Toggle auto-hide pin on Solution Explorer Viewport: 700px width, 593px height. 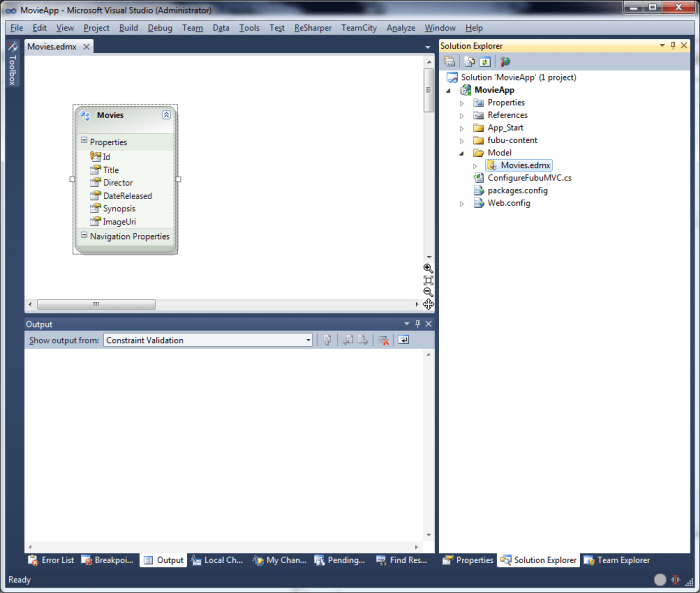pos(673,46)
